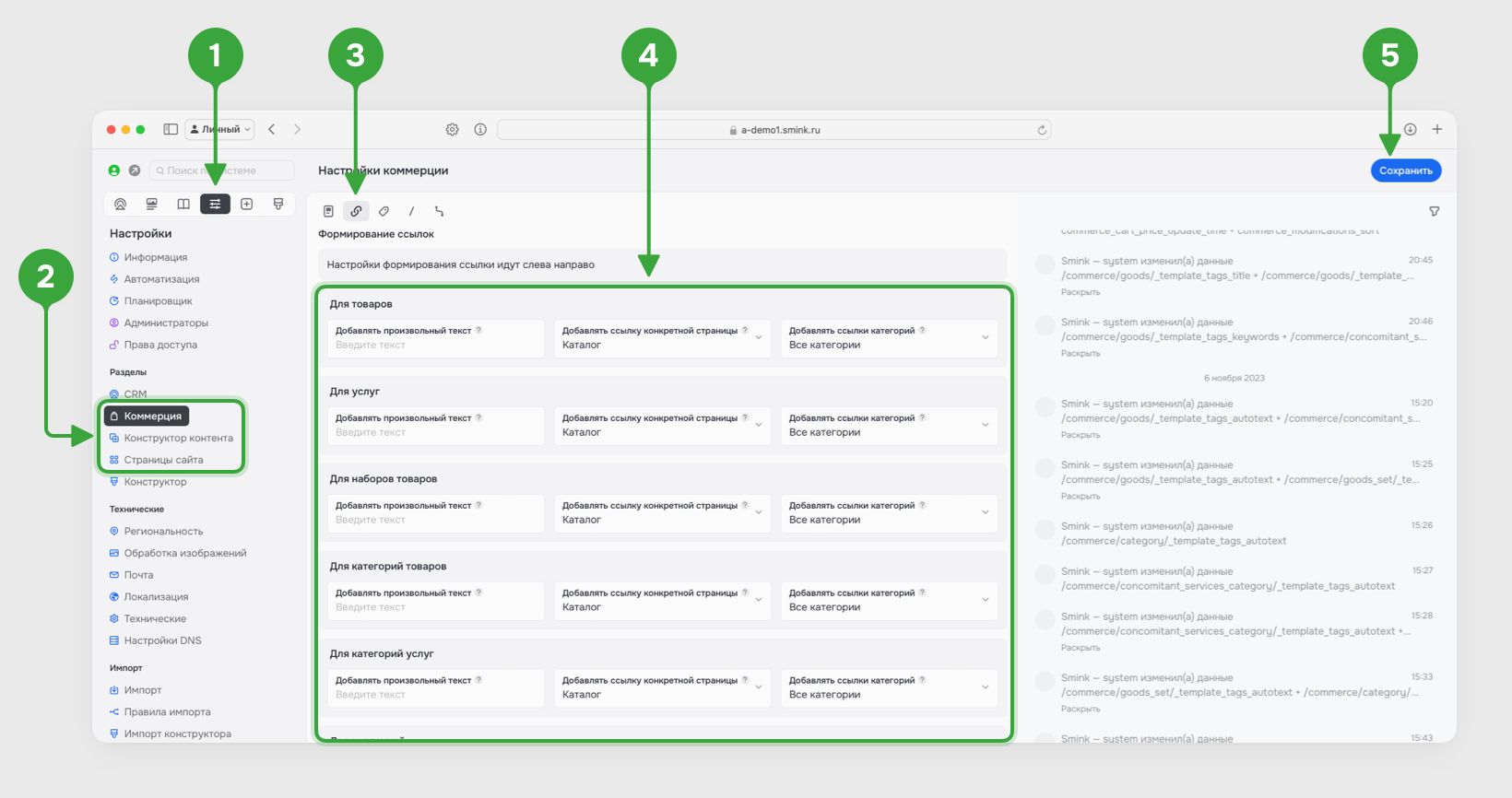The height and width of the screenshot is (798, 1512).
Task: Open the link formation tab icon
Action: point(356,211)
